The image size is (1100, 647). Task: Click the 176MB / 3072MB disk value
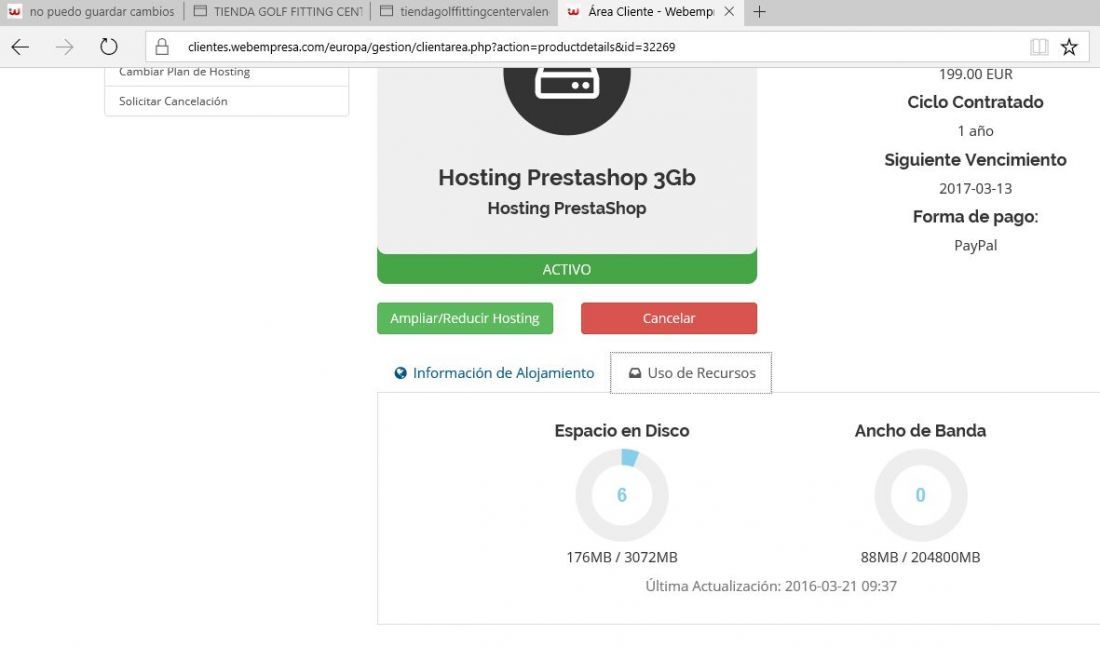click(622, 557)
